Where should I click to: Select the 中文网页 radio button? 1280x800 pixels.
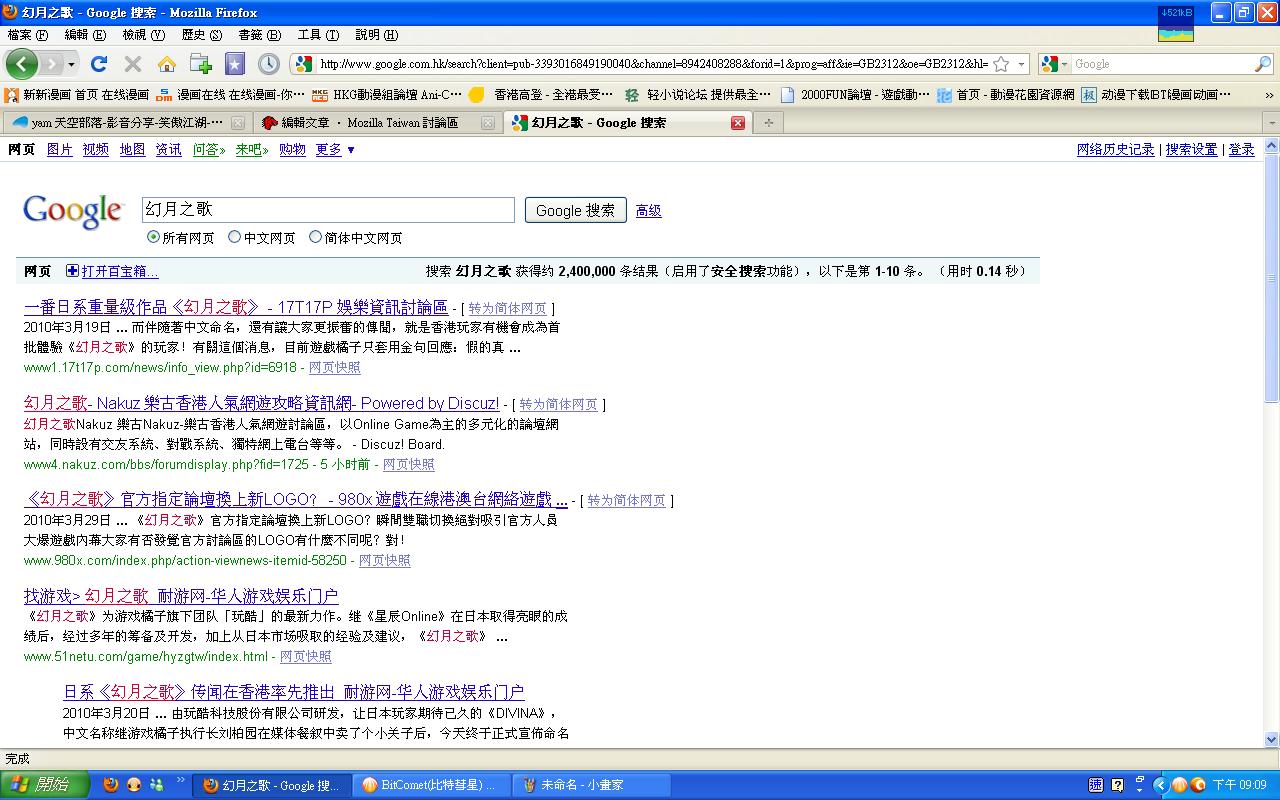point(235,237)
